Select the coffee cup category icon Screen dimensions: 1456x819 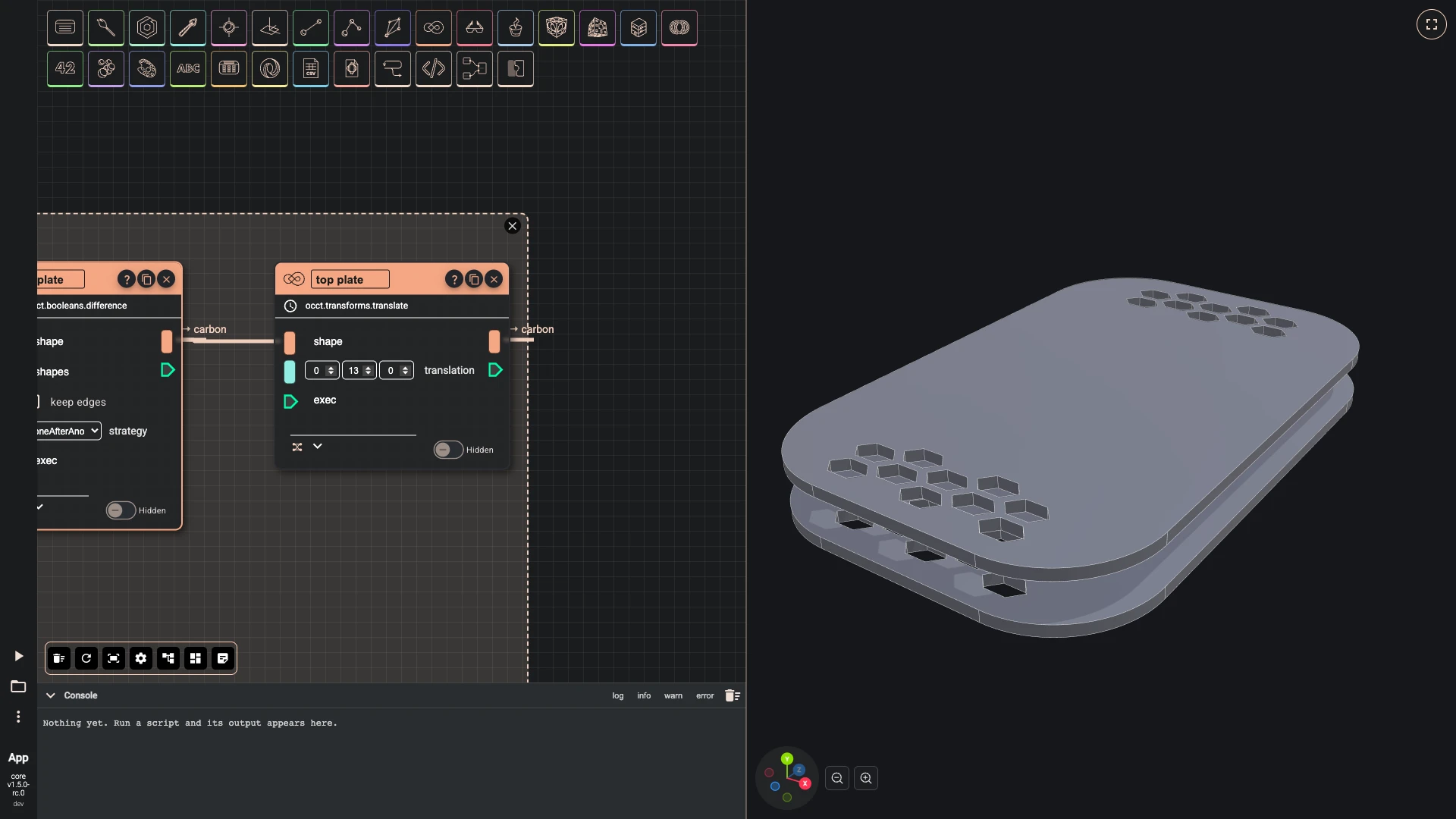516,27
